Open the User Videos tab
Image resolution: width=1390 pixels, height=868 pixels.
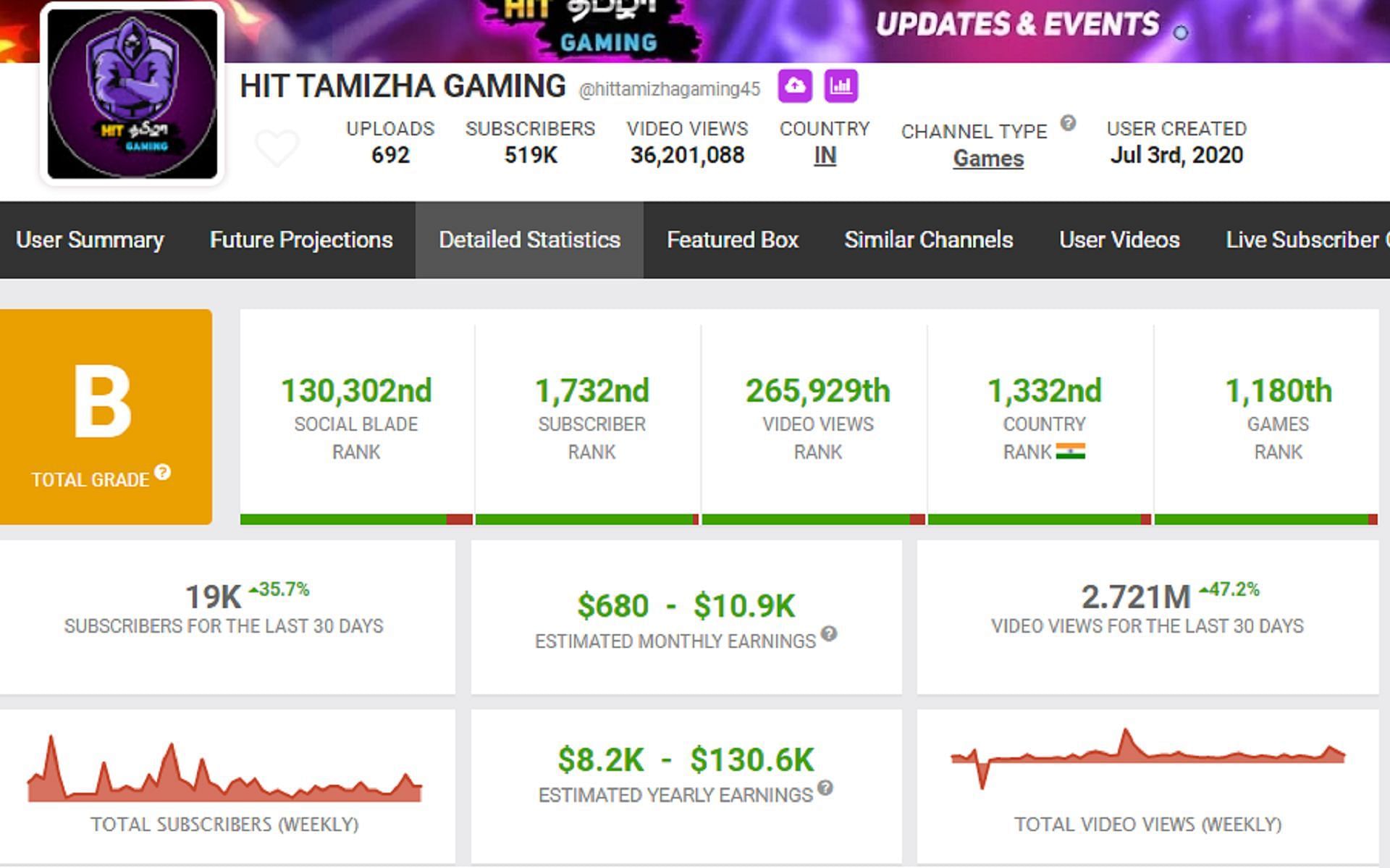pyautogui.click(x=1119, y=240)
